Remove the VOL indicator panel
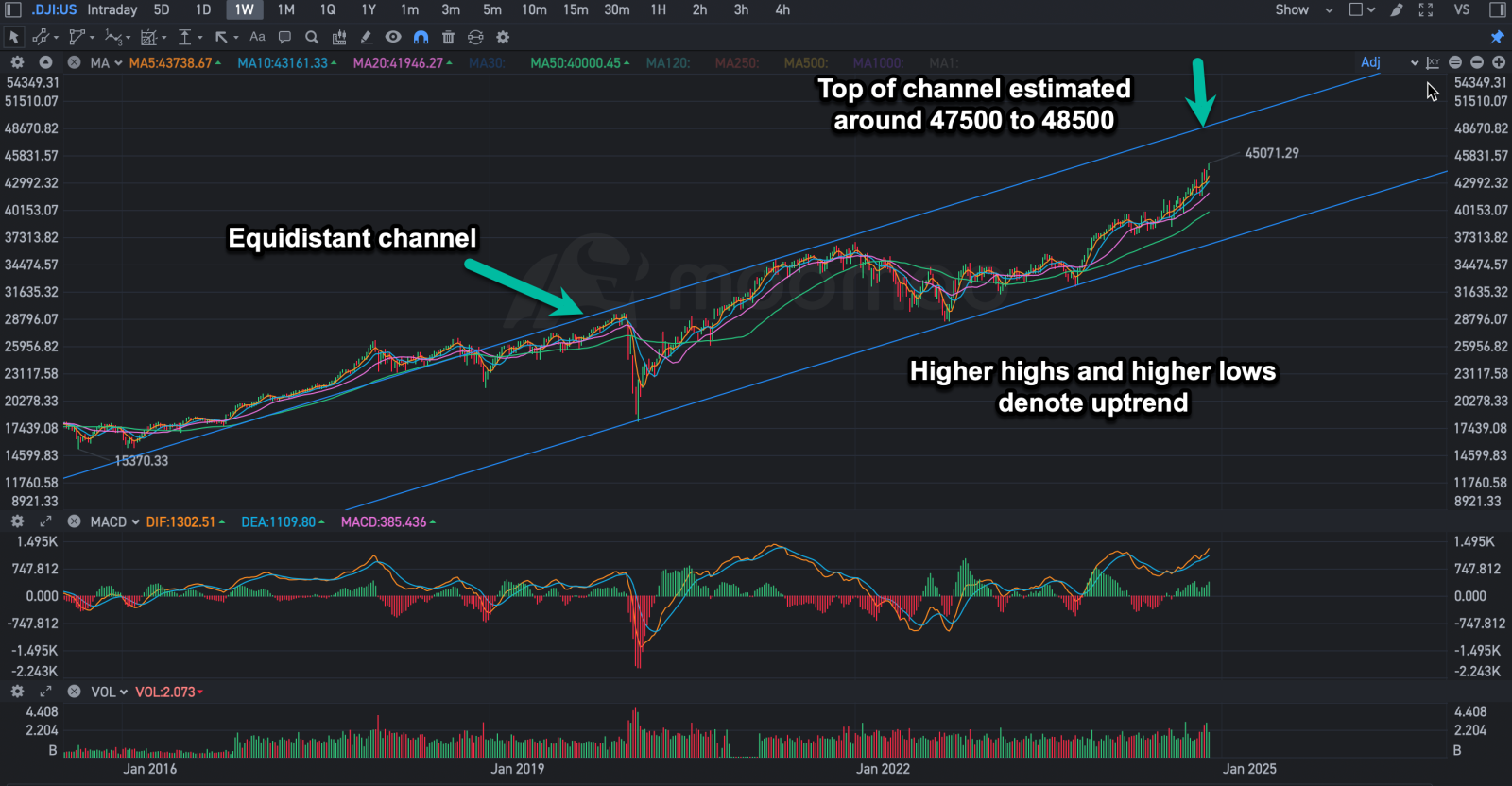 [74, 692]
